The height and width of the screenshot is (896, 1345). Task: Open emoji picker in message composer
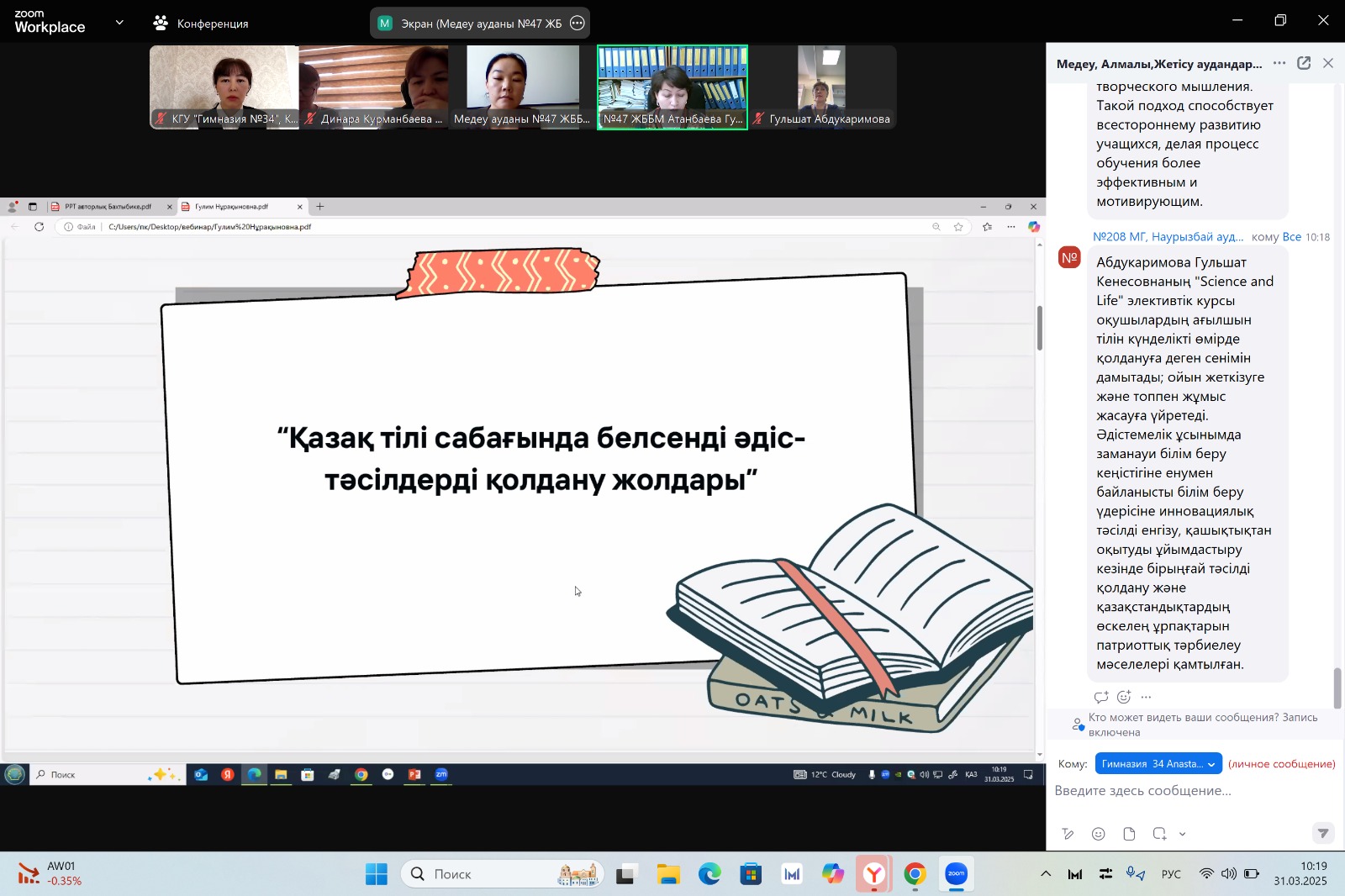(1098, 834)
